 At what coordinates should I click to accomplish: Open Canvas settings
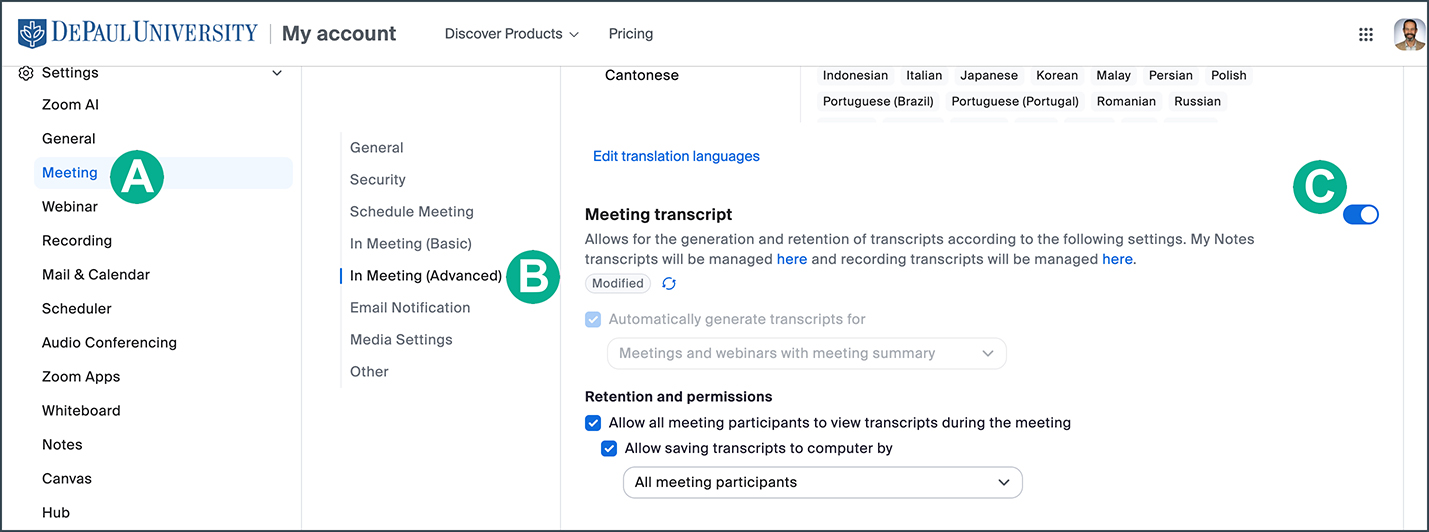tap(67, 479)
